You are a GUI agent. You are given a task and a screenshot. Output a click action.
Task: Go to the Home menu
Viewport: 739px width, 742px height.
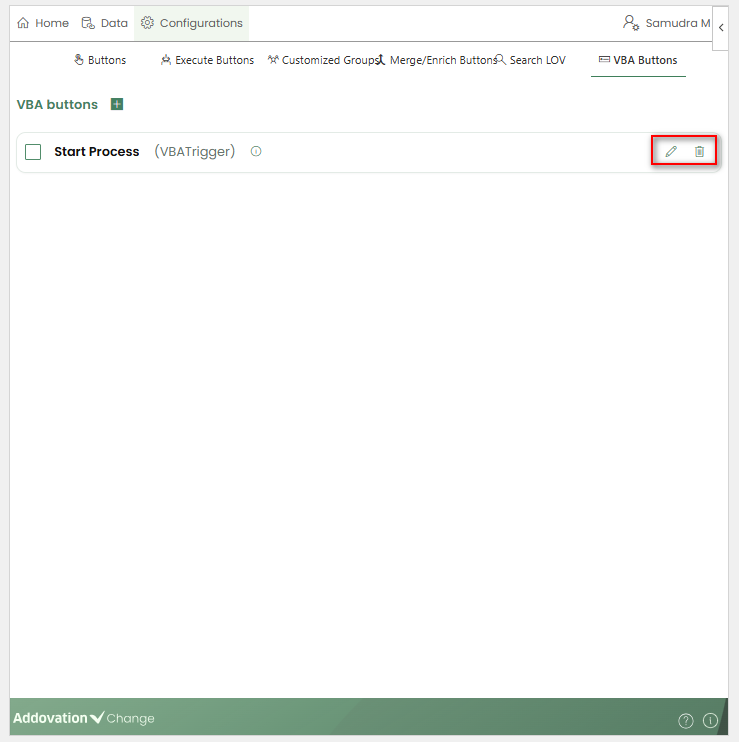pos(43,23)
